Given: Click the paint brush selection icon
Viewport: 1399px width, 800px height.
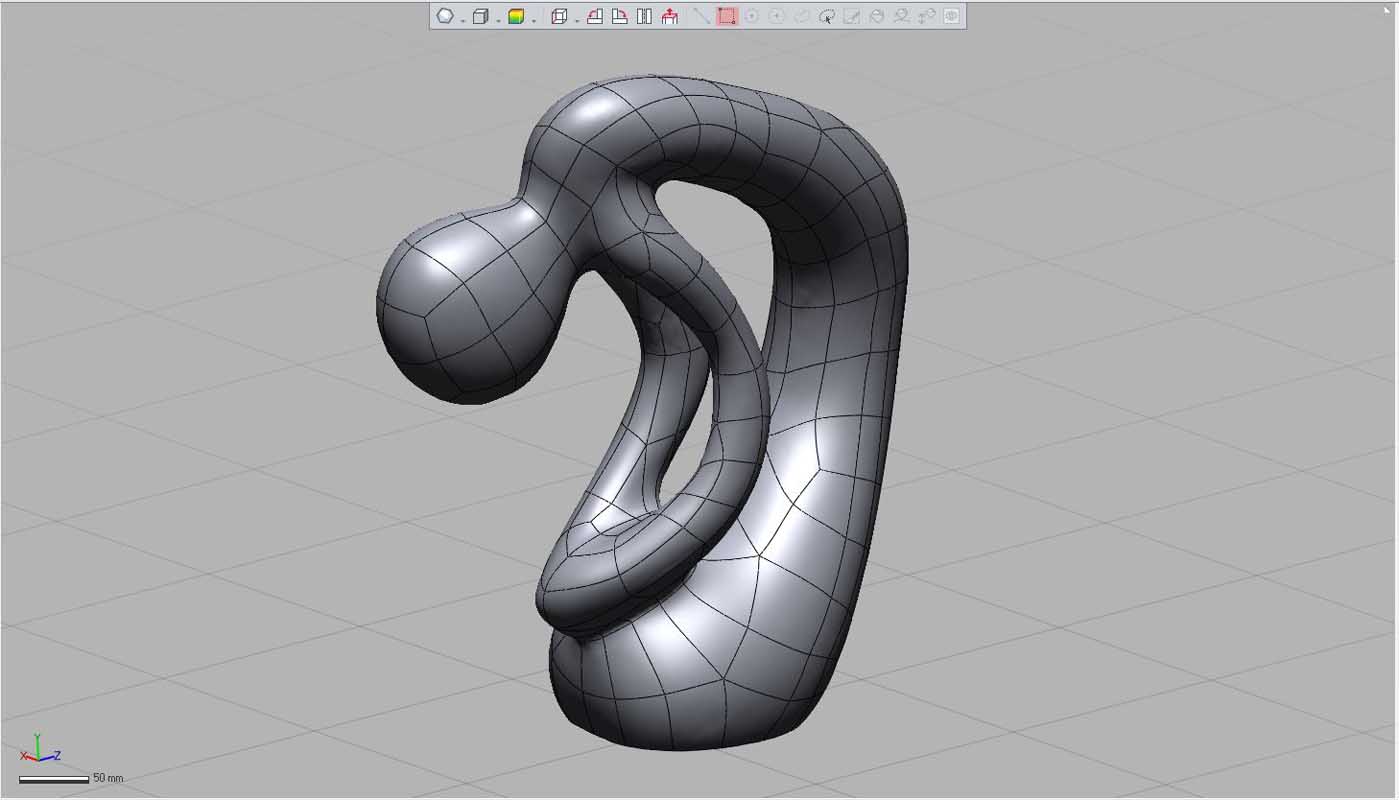Looking at the screenshot, I should pos(852,16).
